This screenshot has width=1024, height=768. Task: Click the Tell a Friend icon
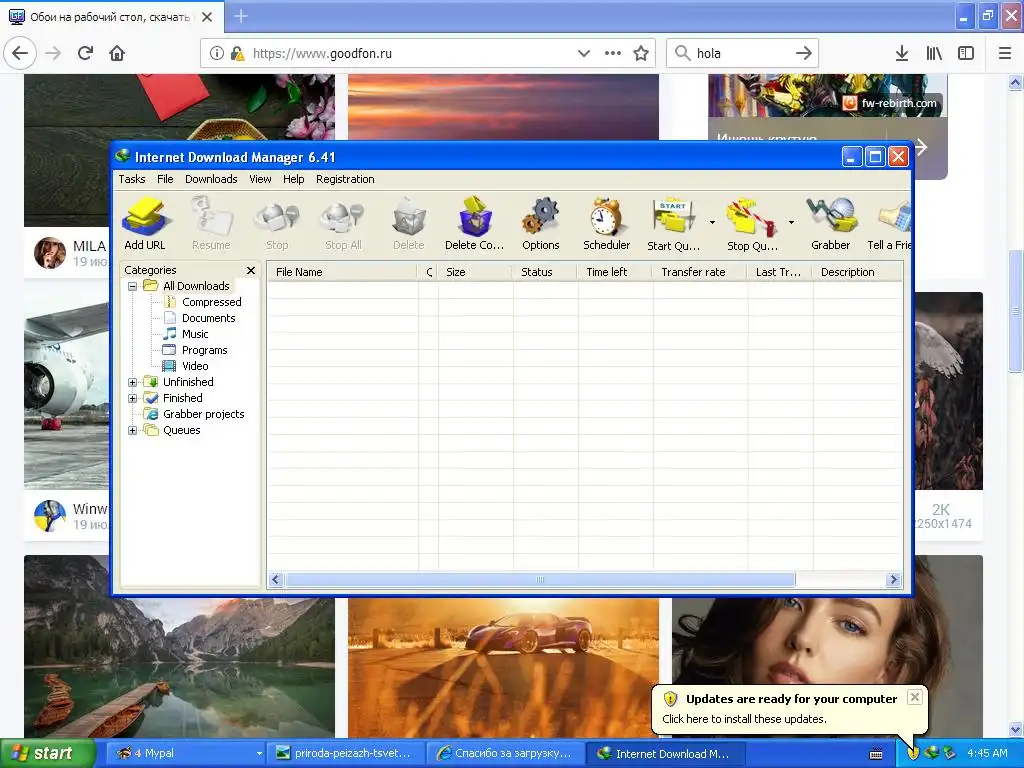[889, 224]
